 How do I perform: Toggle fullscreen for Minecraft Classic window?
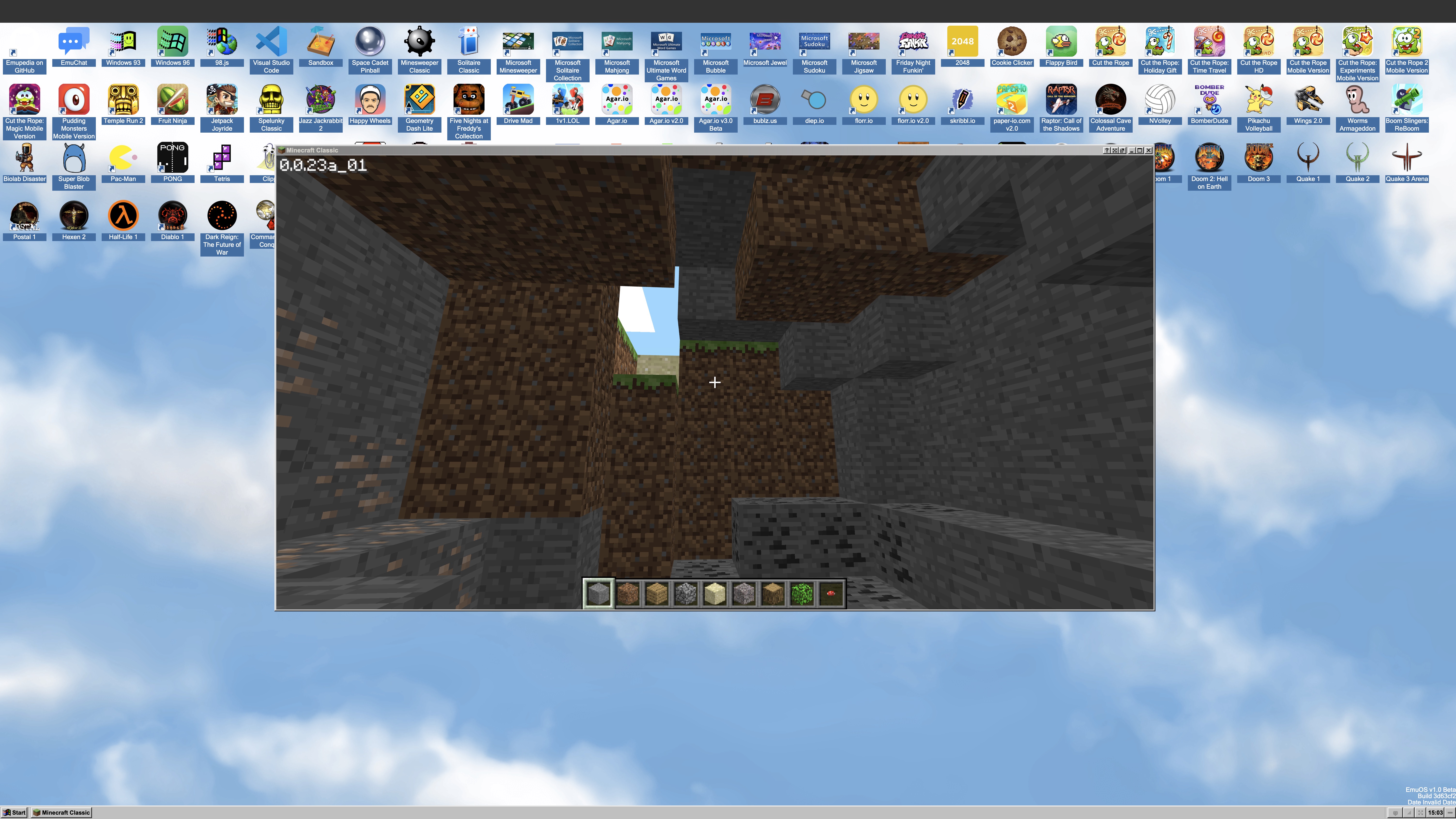1115,150
